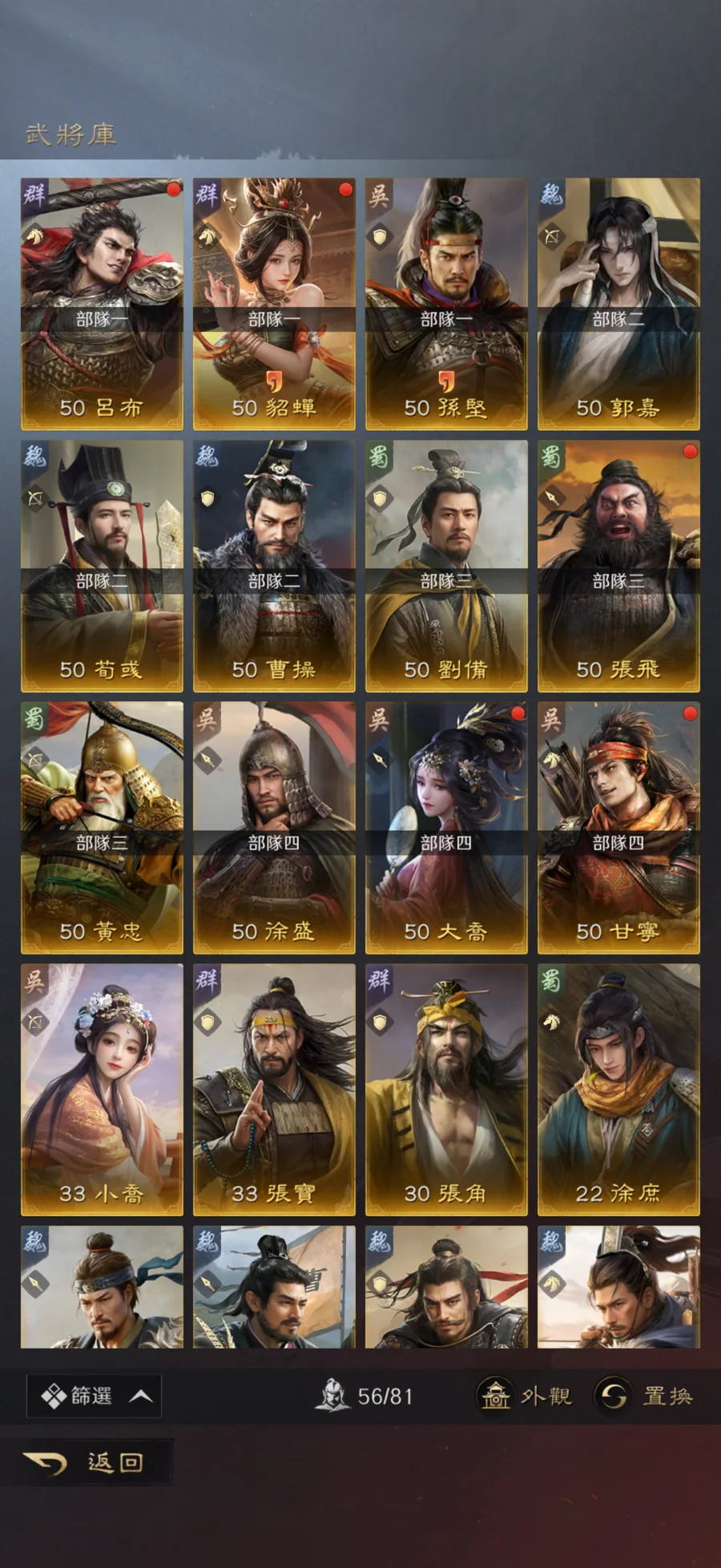This screenshot has height=1568, width=721.
Task: Click the general count icon beside 56/81
Action: tap(333, 1395)
